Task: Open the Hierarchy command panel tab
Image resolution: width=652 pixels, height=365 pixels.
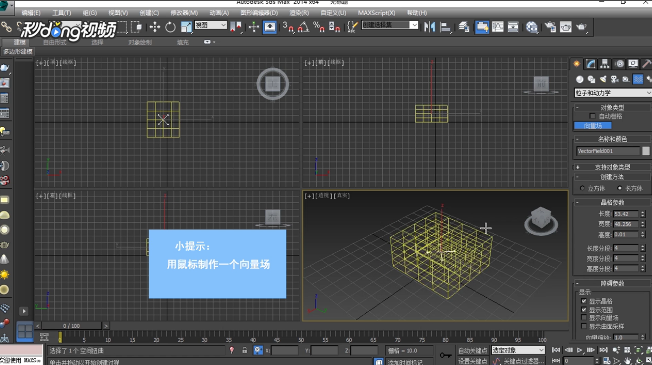Action: tap(605, 64)
